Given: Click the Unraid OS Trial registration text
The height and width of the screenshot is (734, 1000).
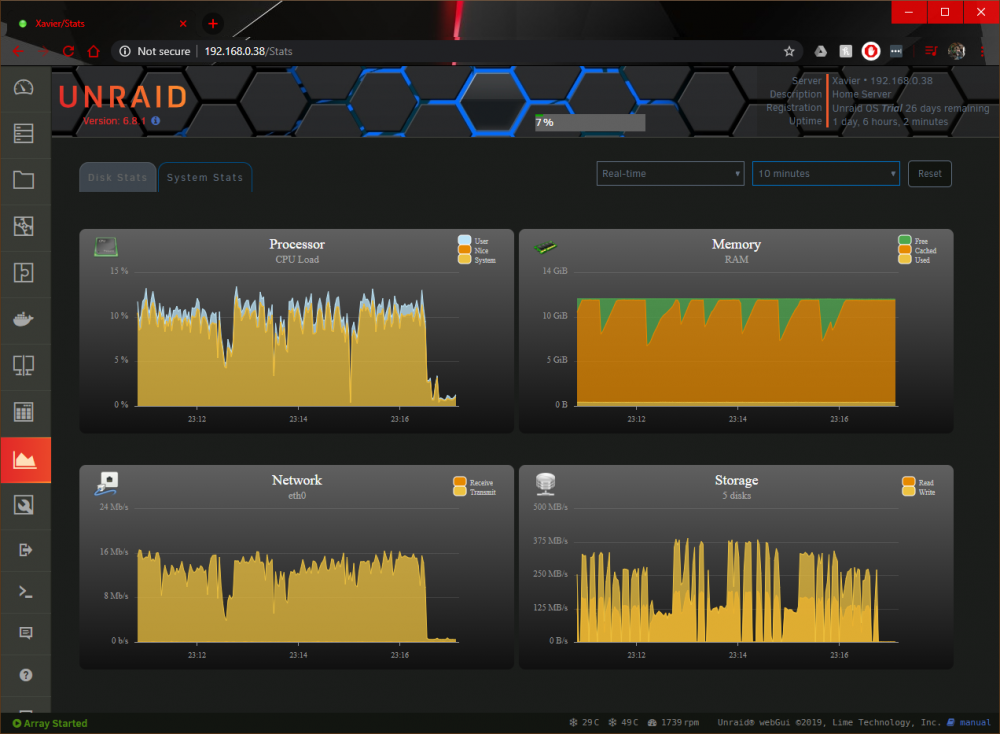Looking at the screenshot, I should 910,108.
